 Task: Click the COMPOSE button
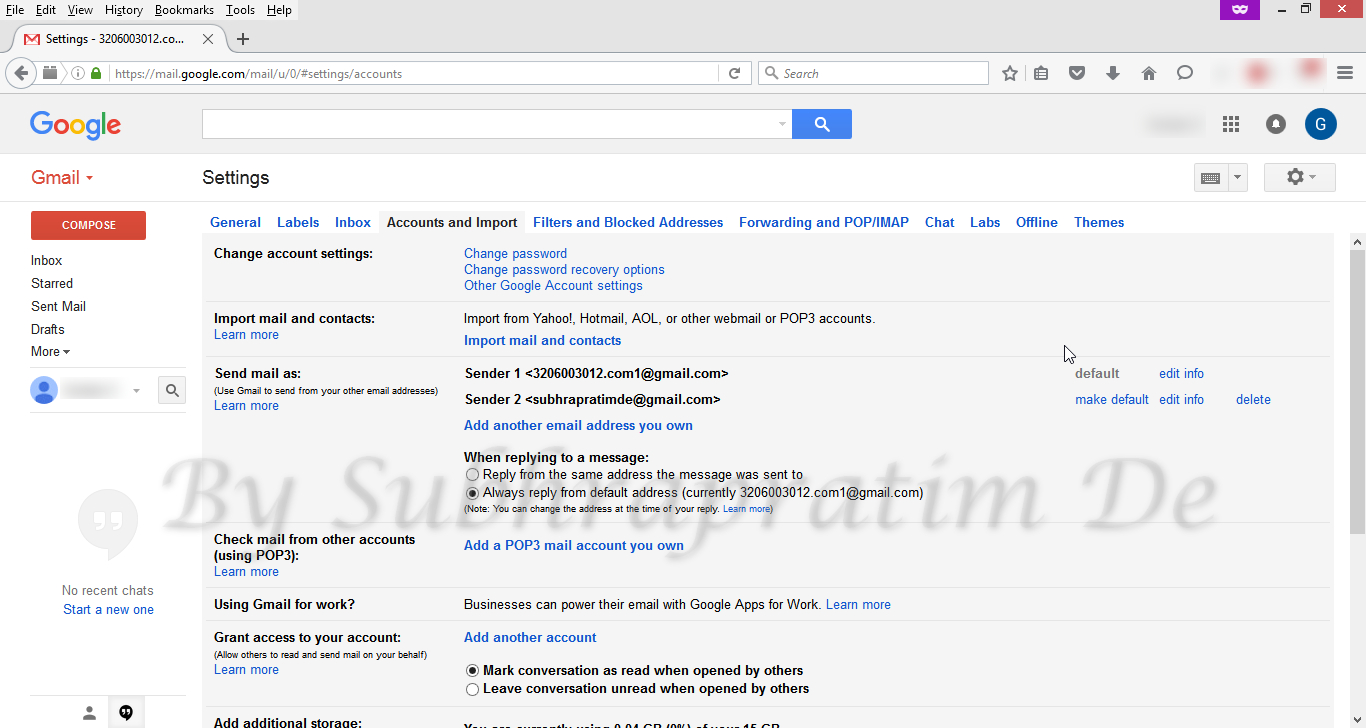(x=88, y=225)
